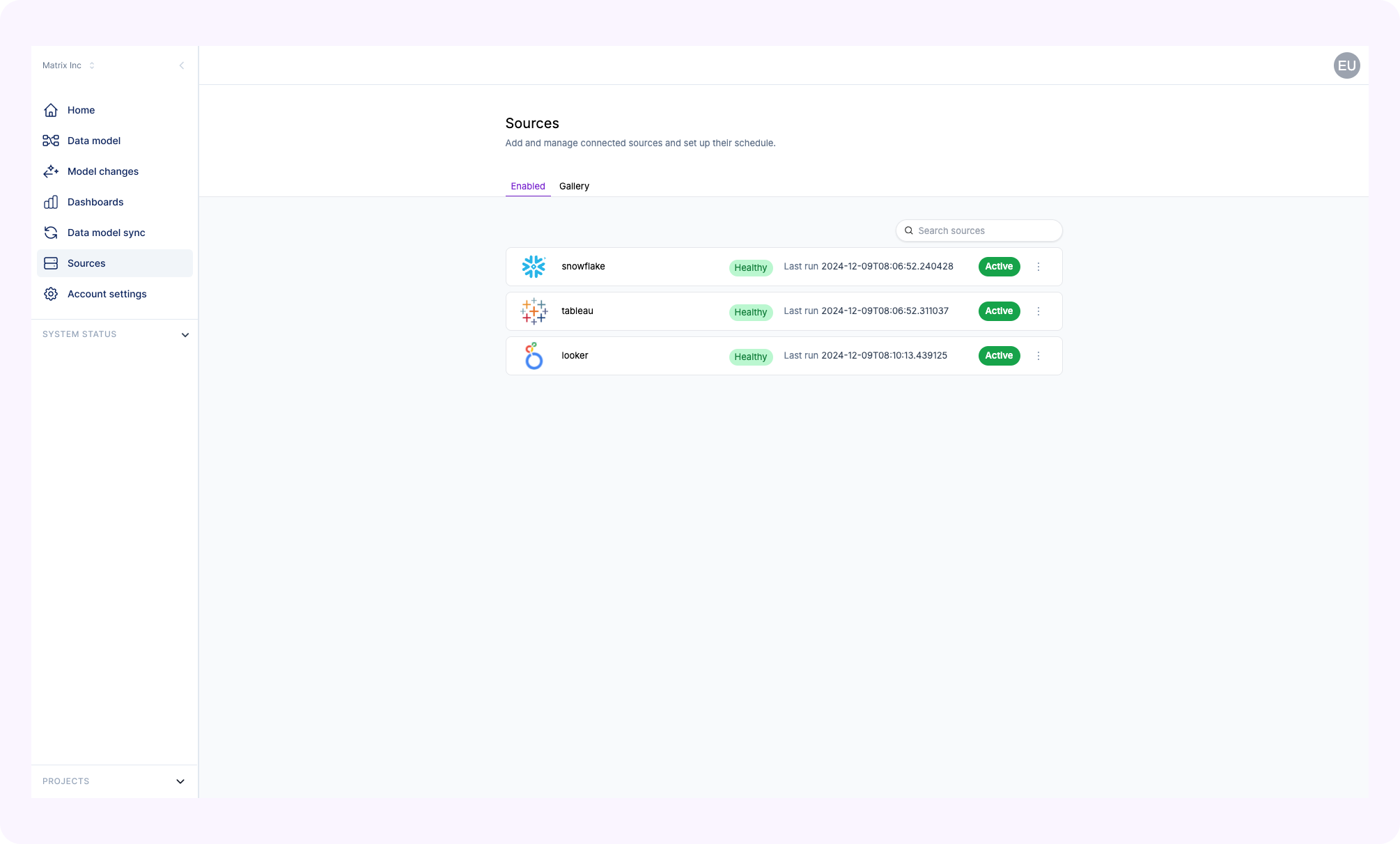Click the looker source logo
Image resolution: width=1400 pixels, height=844 pixels.
coord(534,356)
